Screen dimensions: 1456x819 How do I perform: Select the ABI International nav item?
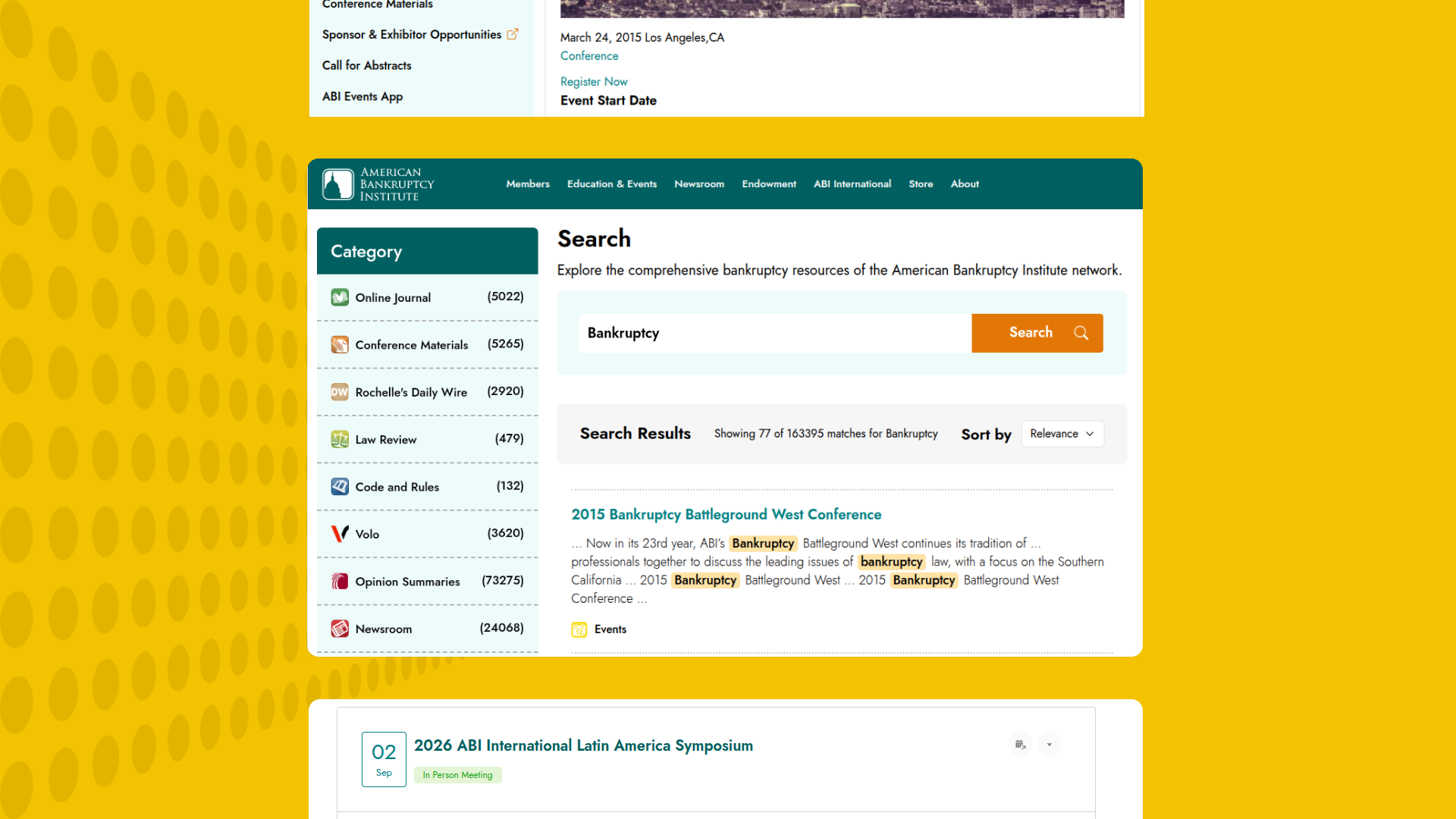(852, 184)
